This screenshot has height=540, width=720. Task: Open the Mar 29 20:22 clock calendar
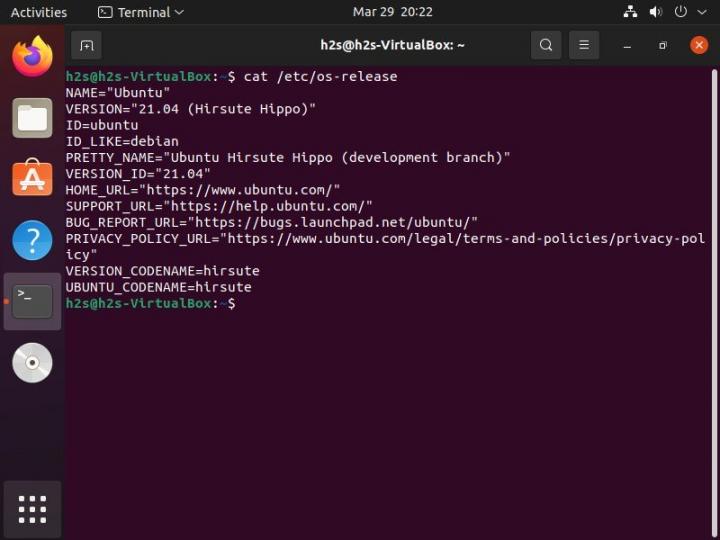click(x=393, y=12)
